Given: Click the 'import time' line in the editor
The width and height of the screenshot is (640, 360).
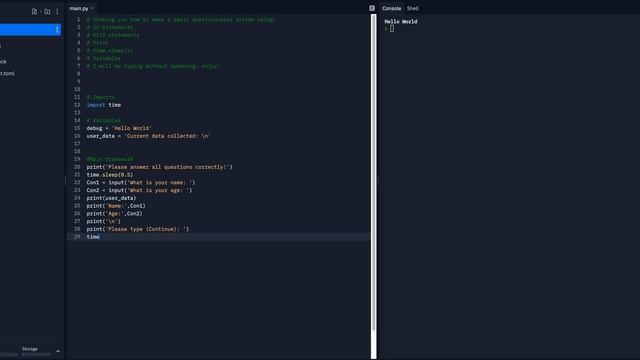Looking at the screenshot, I should pos(104,105).
